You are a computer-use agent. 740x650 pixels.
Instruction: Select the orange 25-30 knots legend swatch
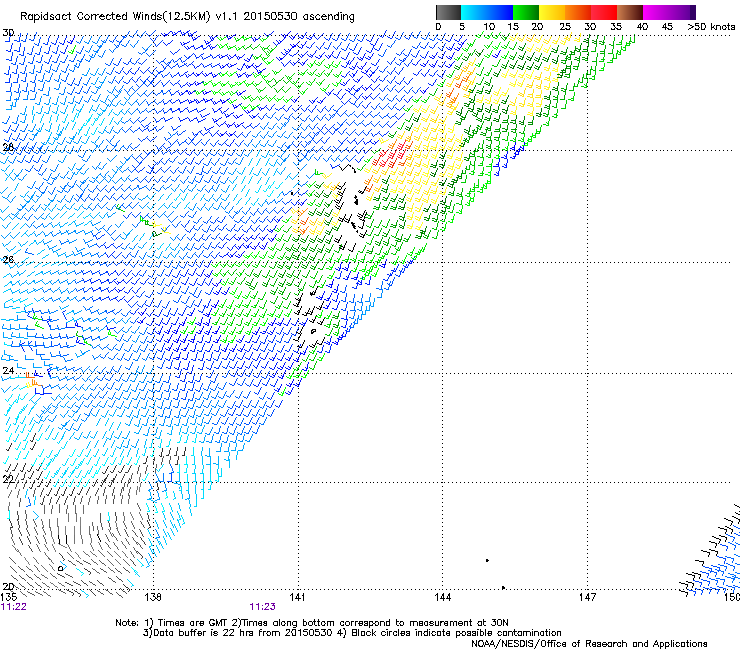[x=578, y=12]
